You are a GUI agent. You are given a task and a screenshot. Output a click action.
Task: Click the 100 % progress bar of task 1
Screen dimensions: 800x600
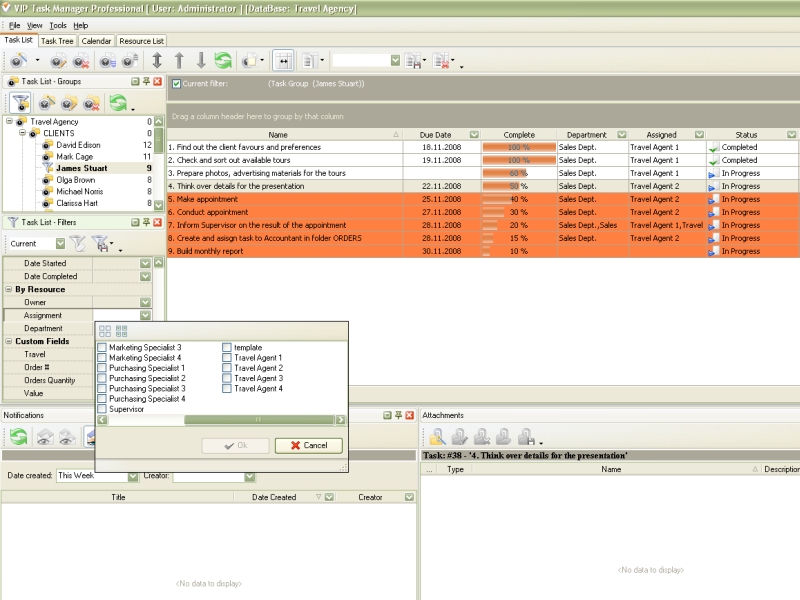519,147
